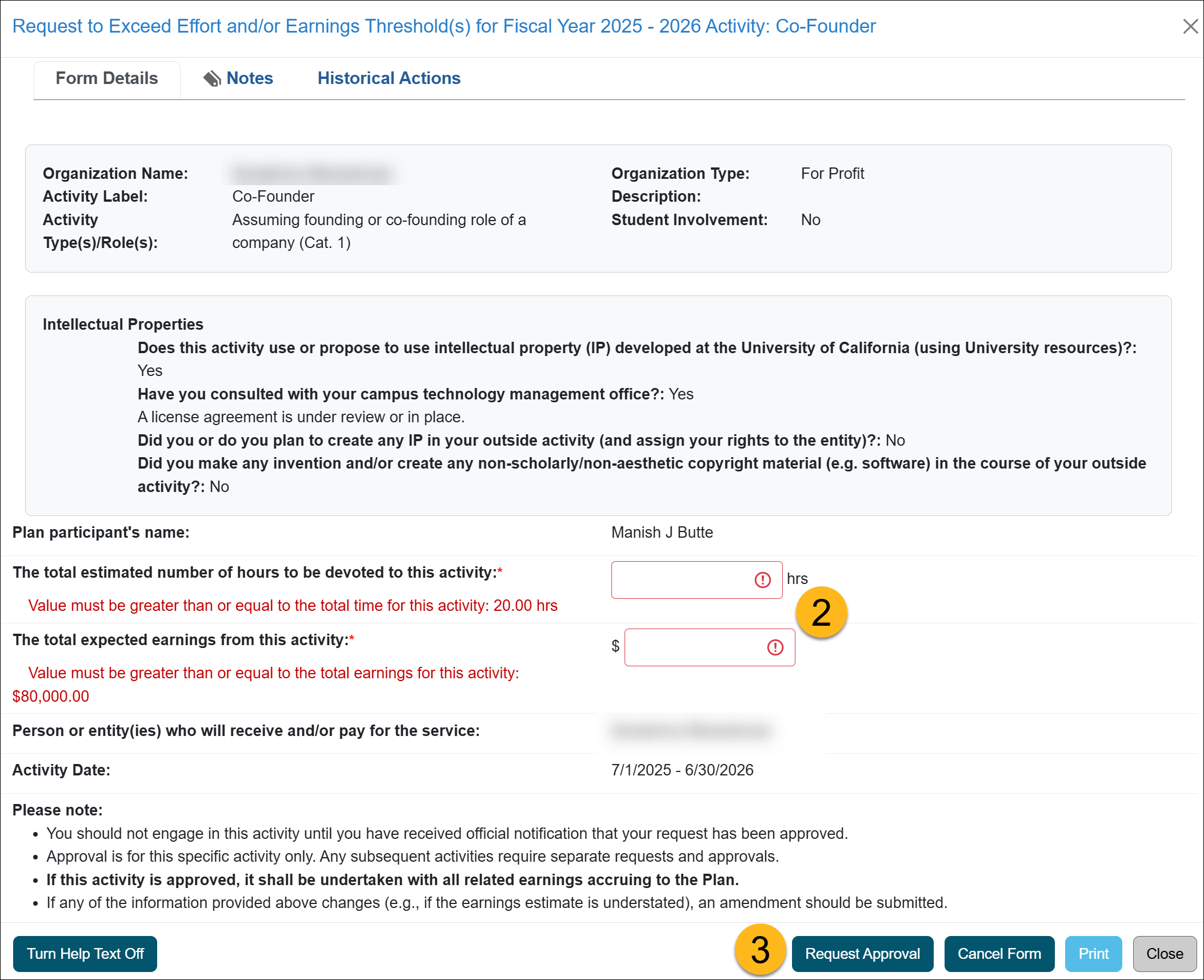Image resolution: width=1204 pixels, height=980 pixels.
Task: Click the dialog title text
Action: [443, 26]
